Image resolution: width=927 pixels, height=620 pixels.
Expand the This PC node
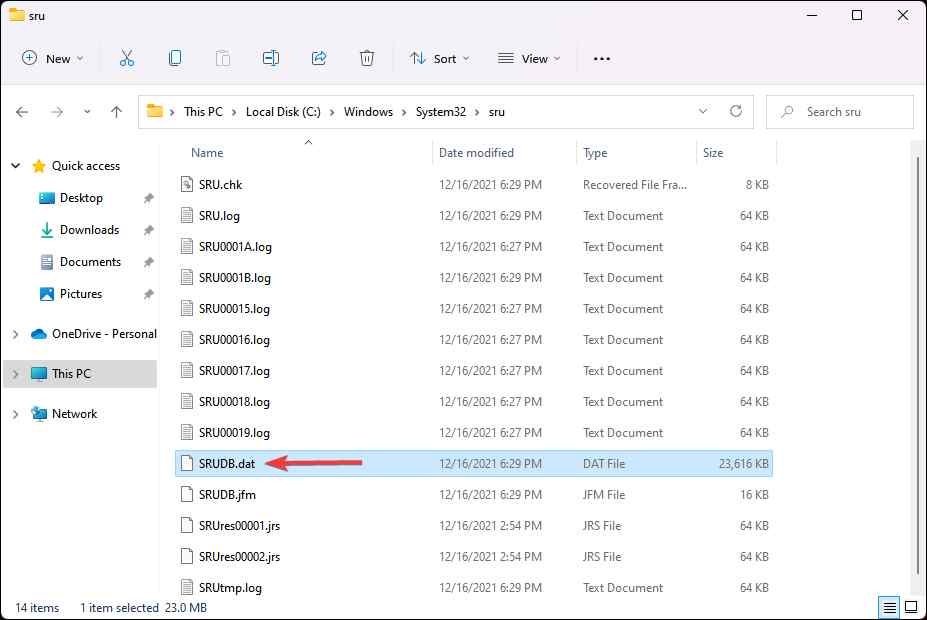click(15, 374)
